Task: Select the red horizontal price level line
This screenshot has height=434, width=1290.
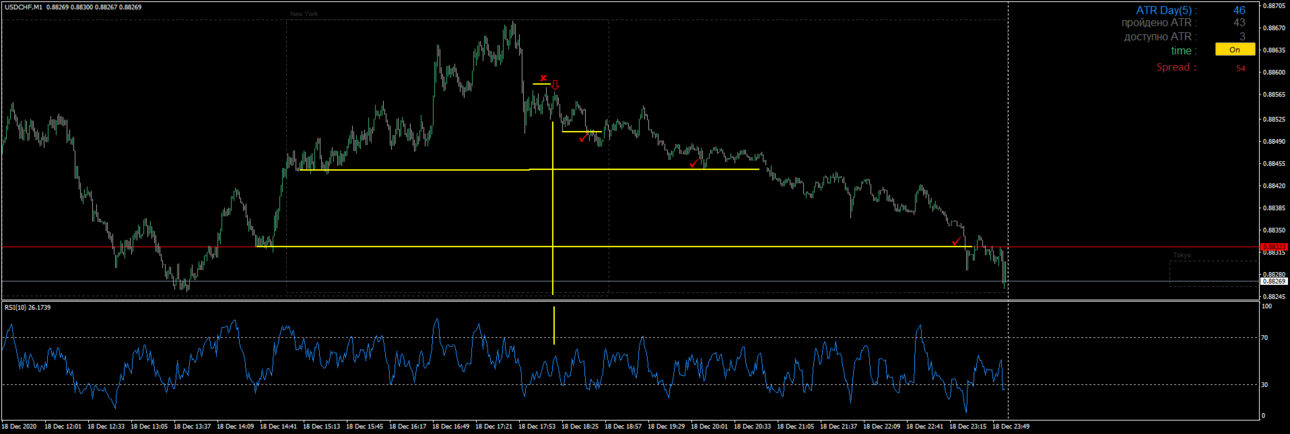Action: coord(628,246)
